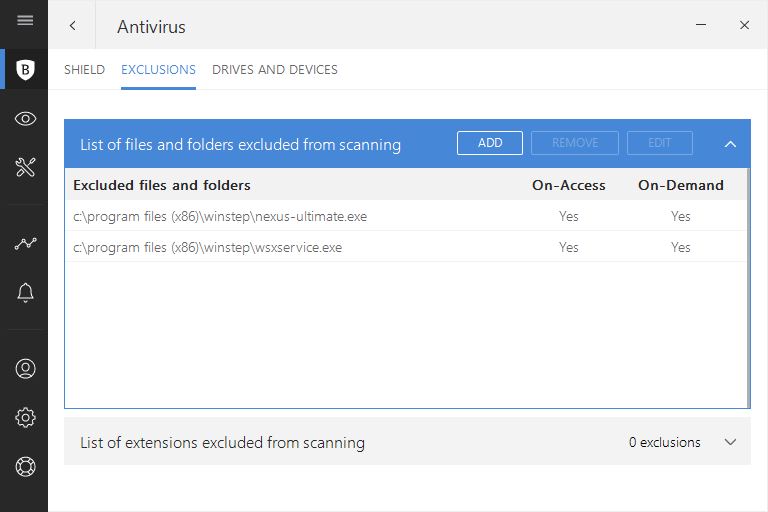Select the Exclusions tab
Viewport: 768px width, 512px height.
coord(158,70)
